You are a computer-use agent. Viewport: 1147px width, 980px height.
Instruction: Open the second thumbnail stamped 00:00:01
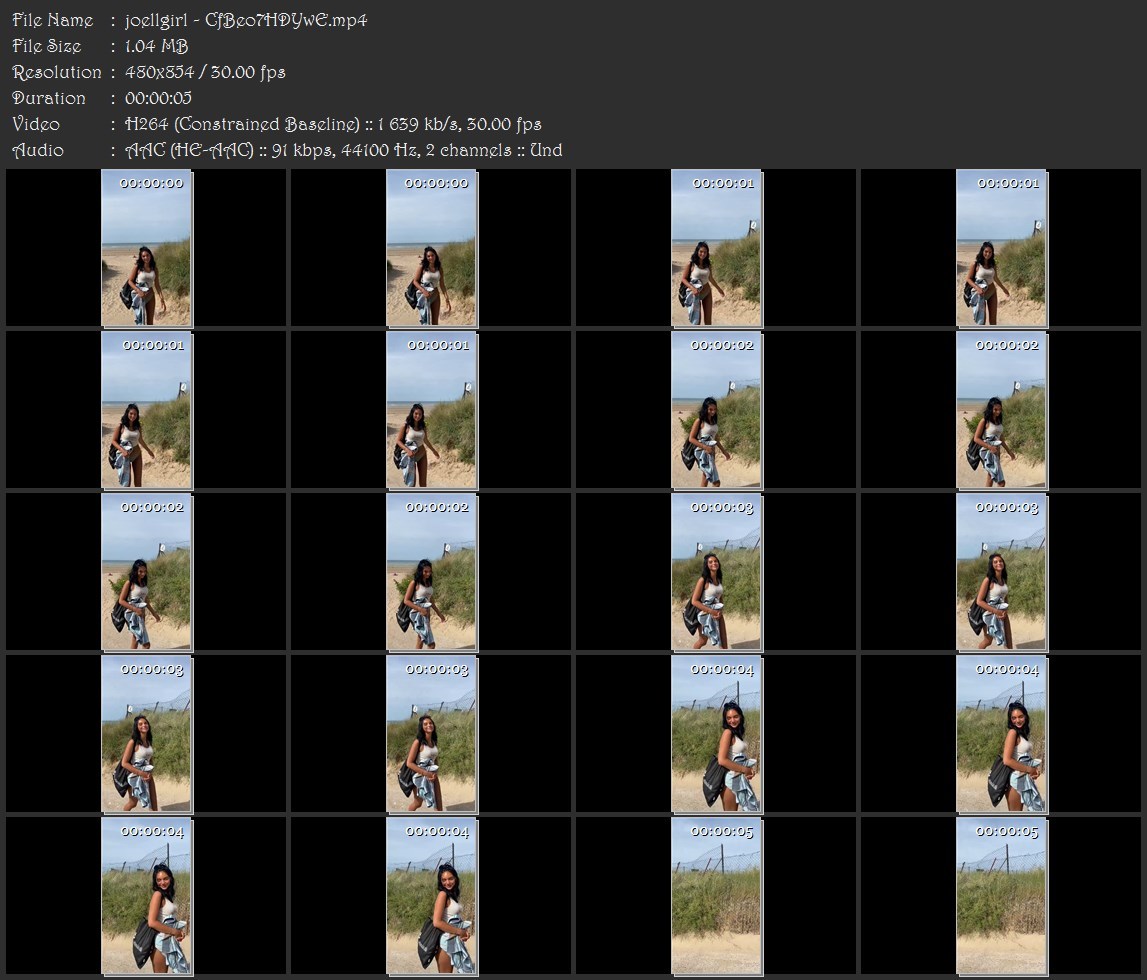(x=1001, y=248)
